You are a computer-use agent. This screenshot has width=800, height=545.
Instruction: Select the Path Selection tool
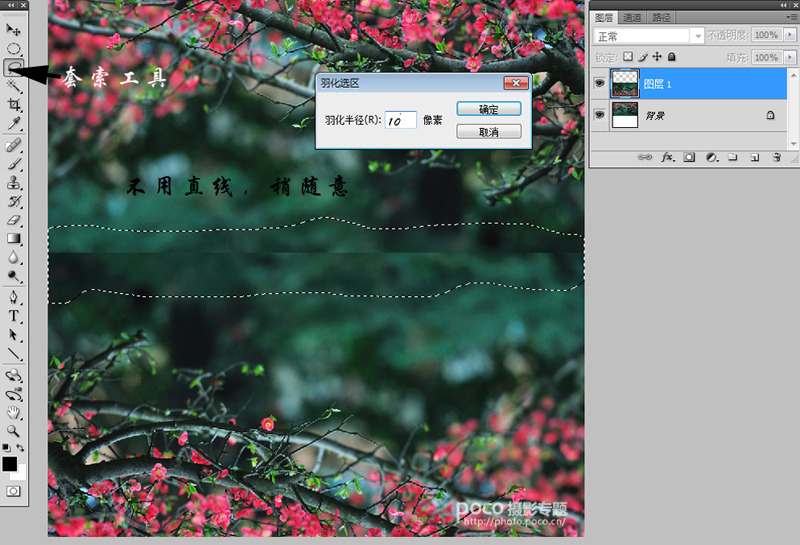tap(13, 335)
